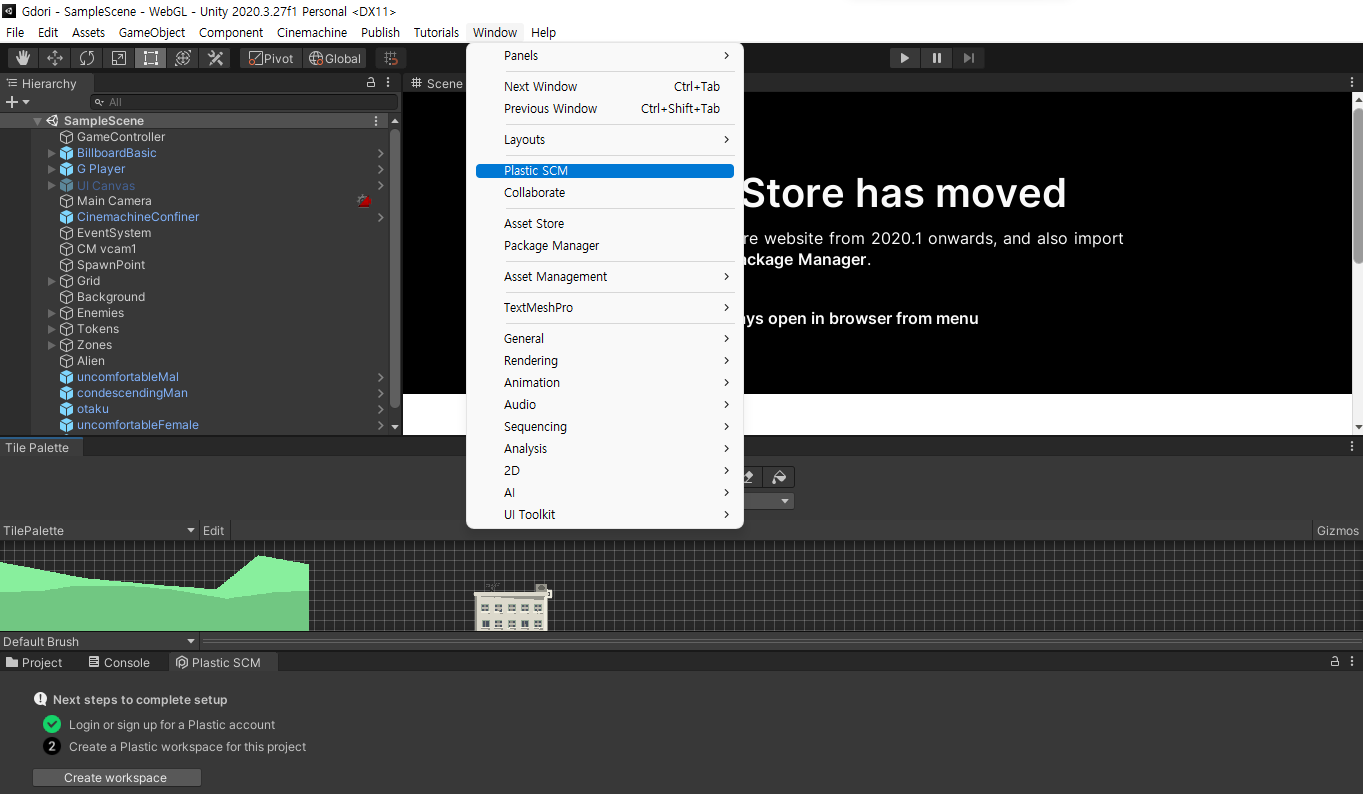This screenshot has height=794, width=1363.
Task: Click the Play button
Action: tap(904, 58)
